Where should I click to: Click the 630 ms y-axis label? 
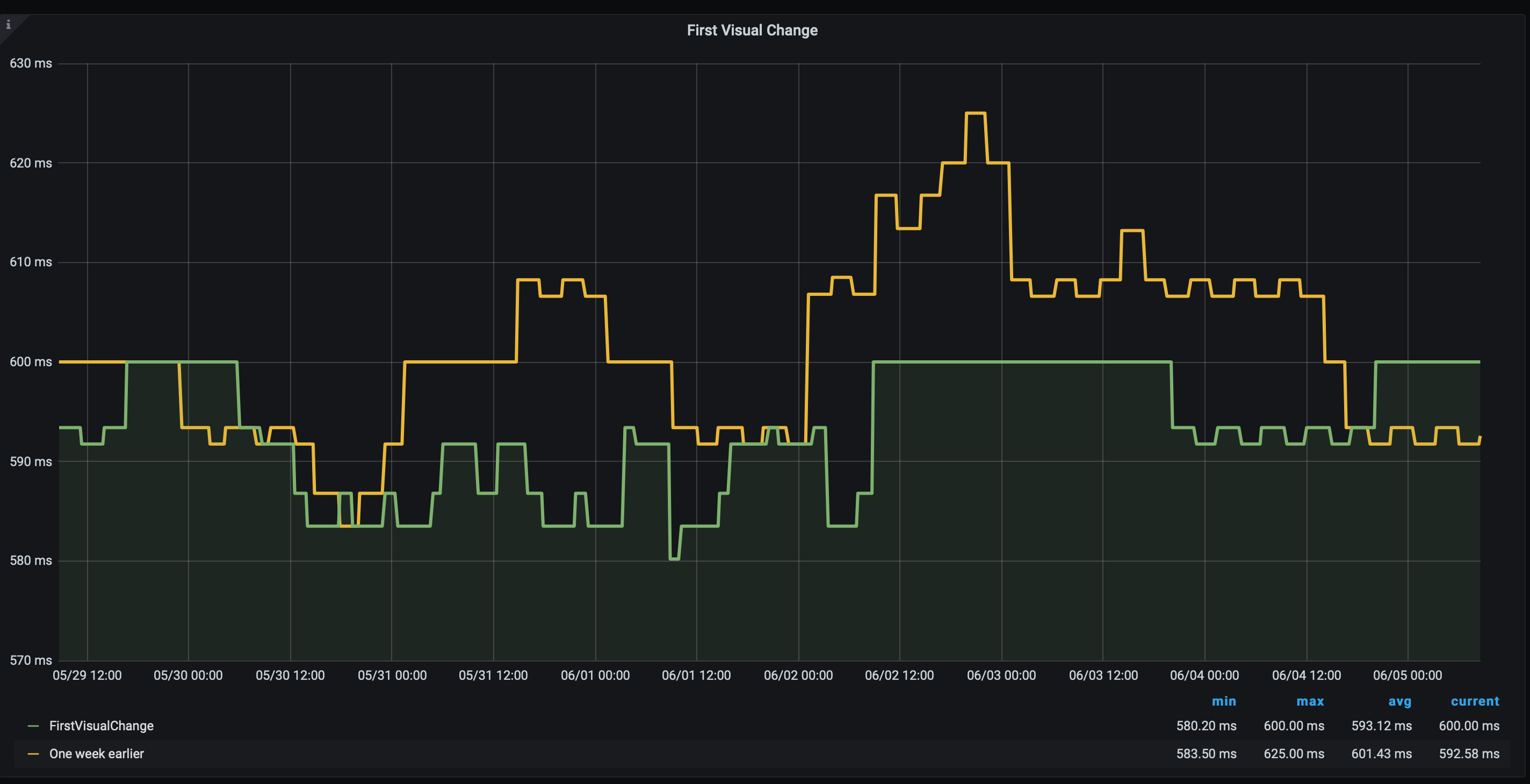point(31,63)
